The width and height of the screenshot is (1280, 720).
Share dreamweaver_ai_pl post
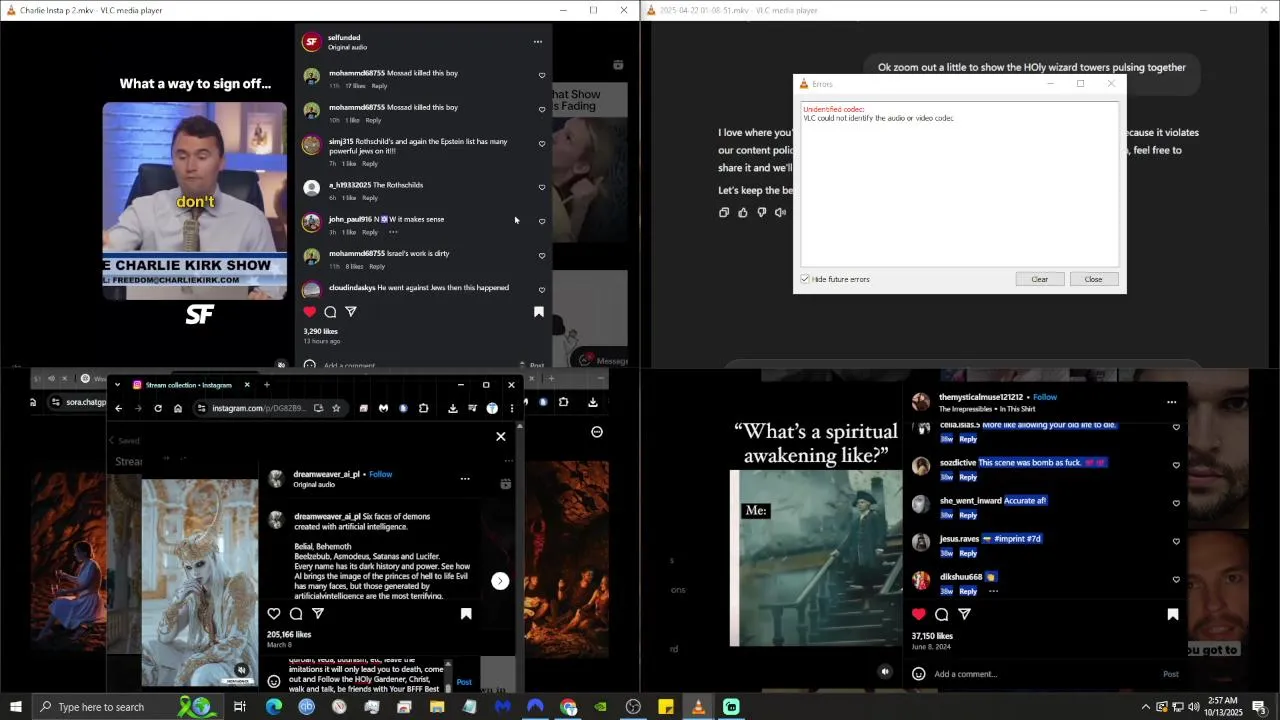coord(318,614)
